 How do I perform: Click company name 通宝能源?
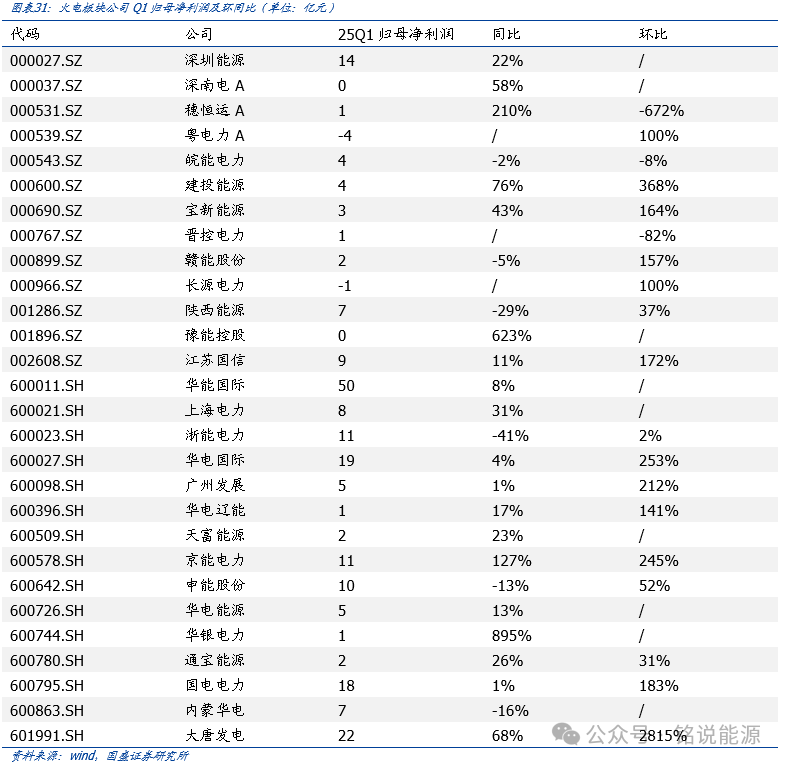215,661
